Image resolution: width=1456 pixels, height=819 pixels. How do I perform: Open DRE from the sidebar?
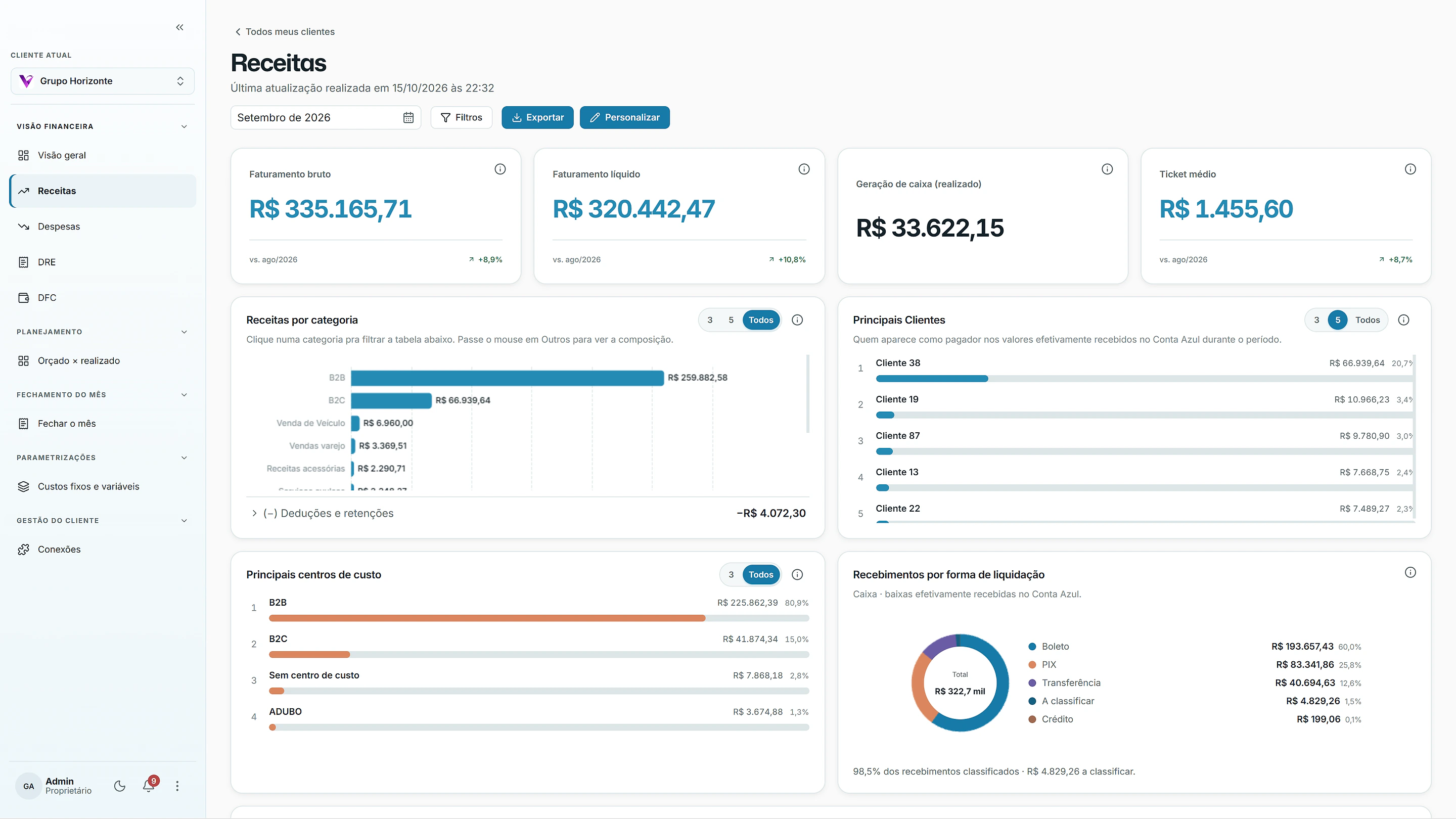(x=103, y=262)
